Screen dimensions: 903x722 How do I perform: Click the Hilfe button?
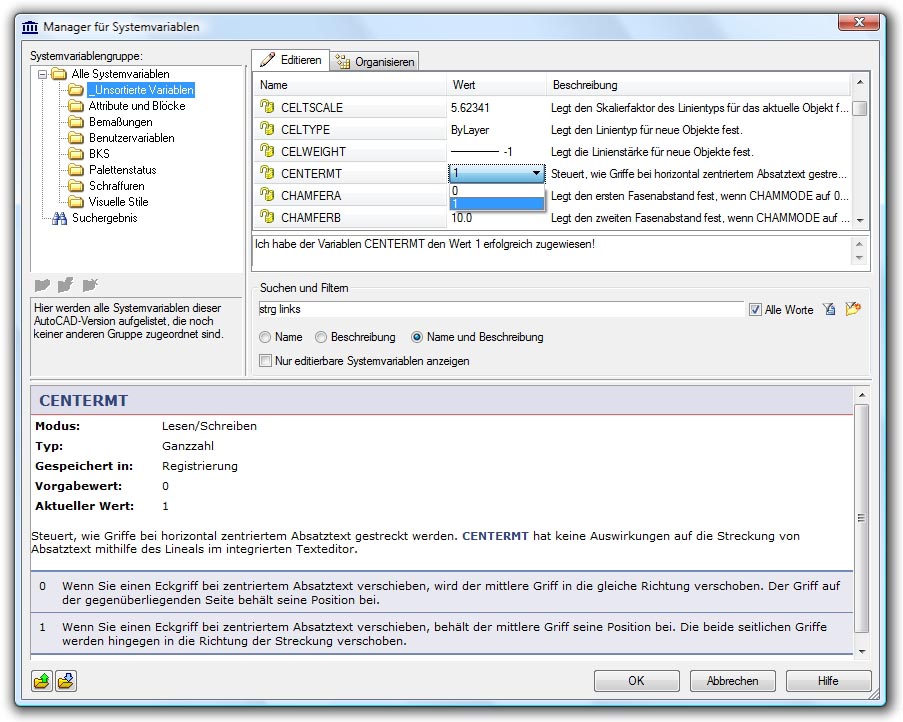coord(828,681)
